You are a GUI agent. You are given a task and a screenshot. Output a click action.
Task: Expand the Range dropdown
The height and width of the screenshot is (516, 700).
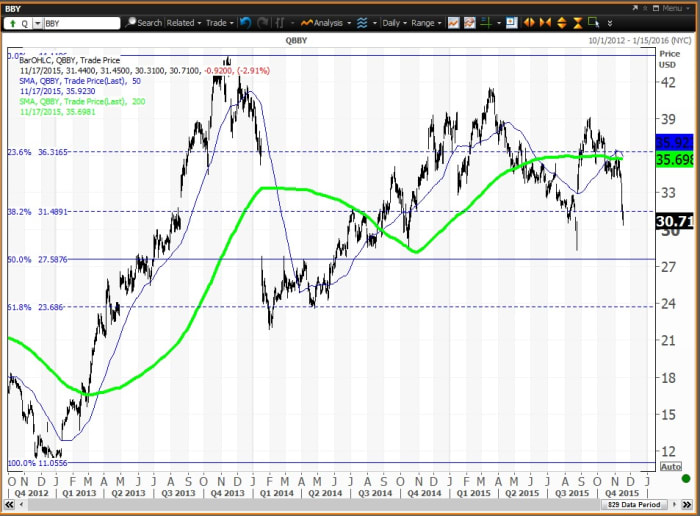[x=425, y=22]
